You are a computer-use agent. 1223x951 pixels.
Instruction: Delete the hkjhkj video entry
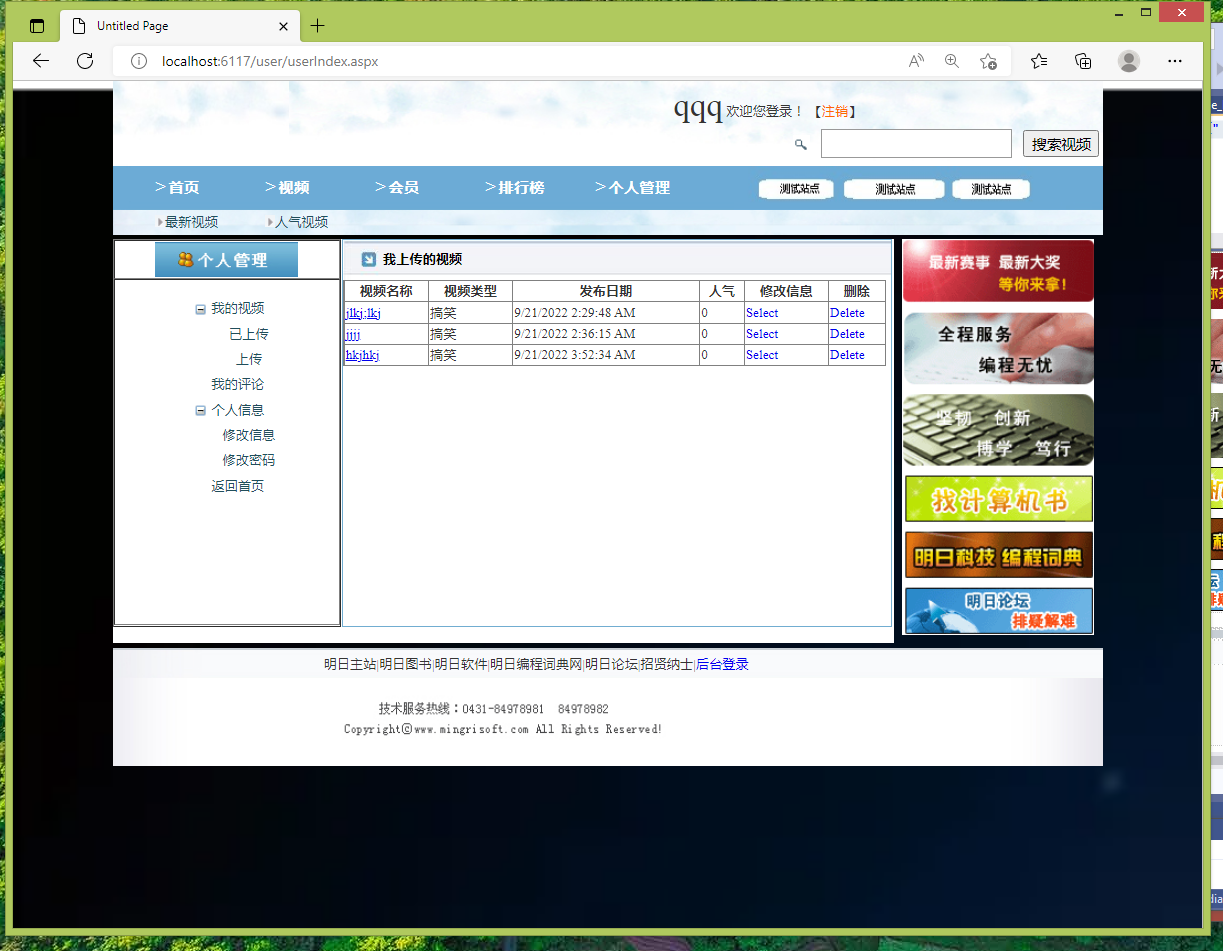[845, 354]
